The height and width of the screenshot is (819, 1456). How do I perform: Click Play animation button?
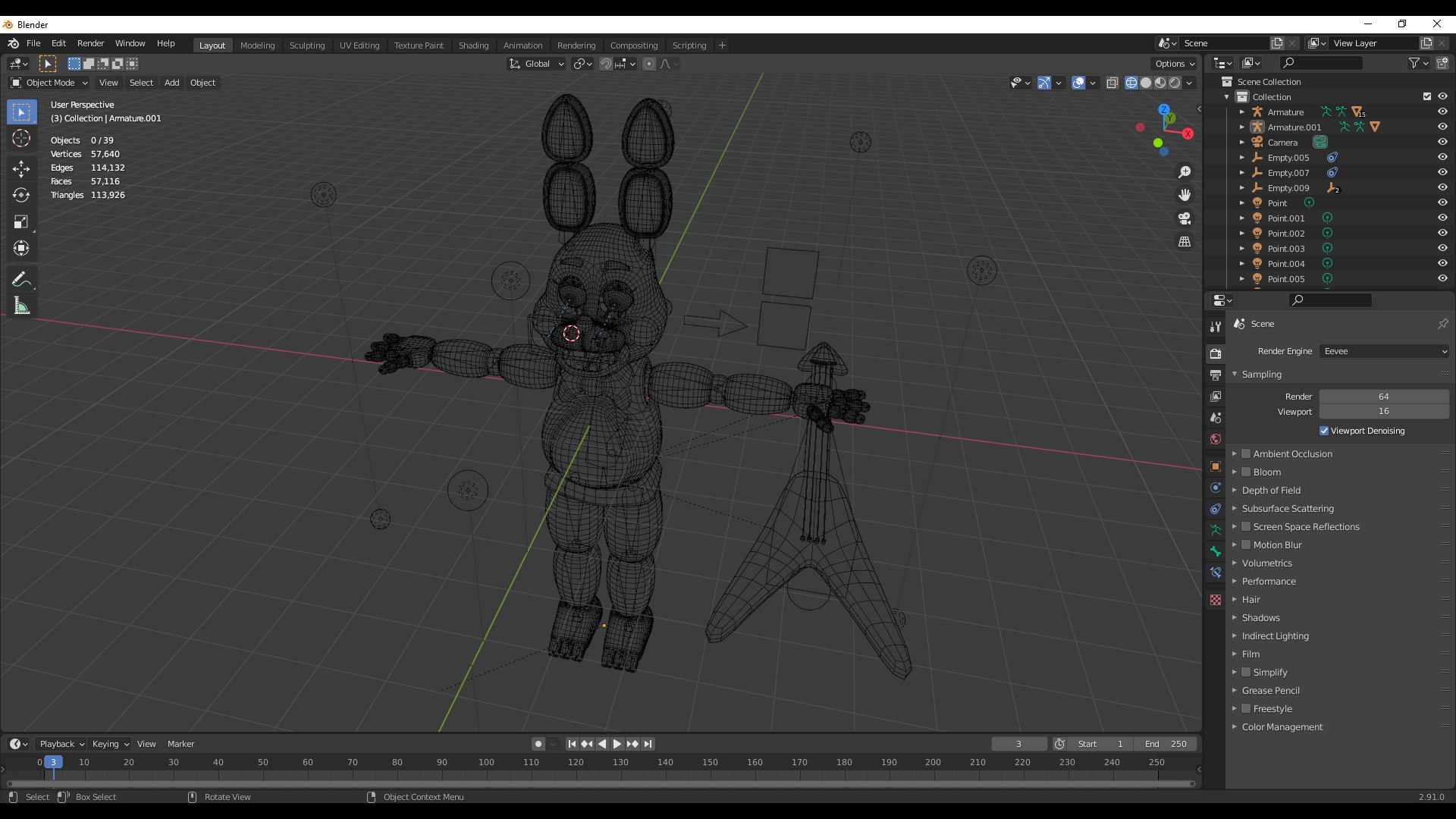click(x=617, y=744)
